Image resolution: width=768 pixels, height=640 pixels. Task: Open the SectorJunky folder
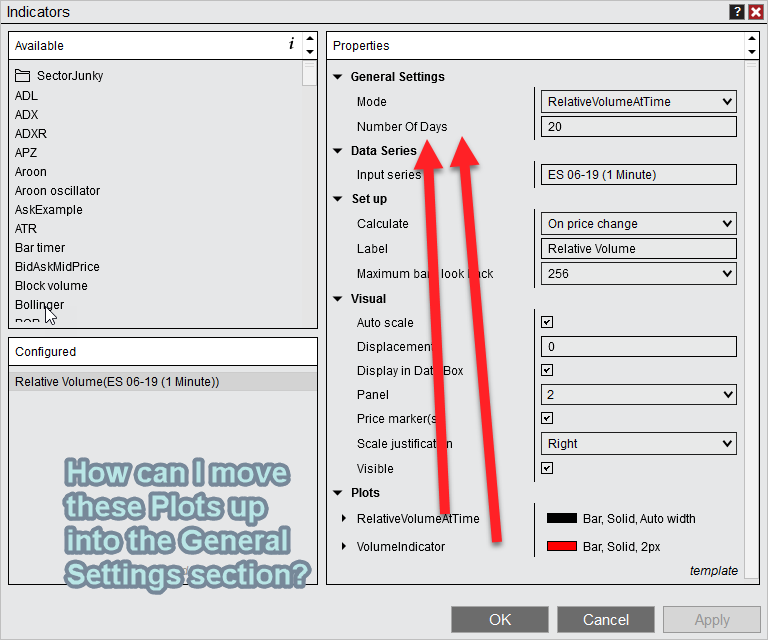pos(59,75)
